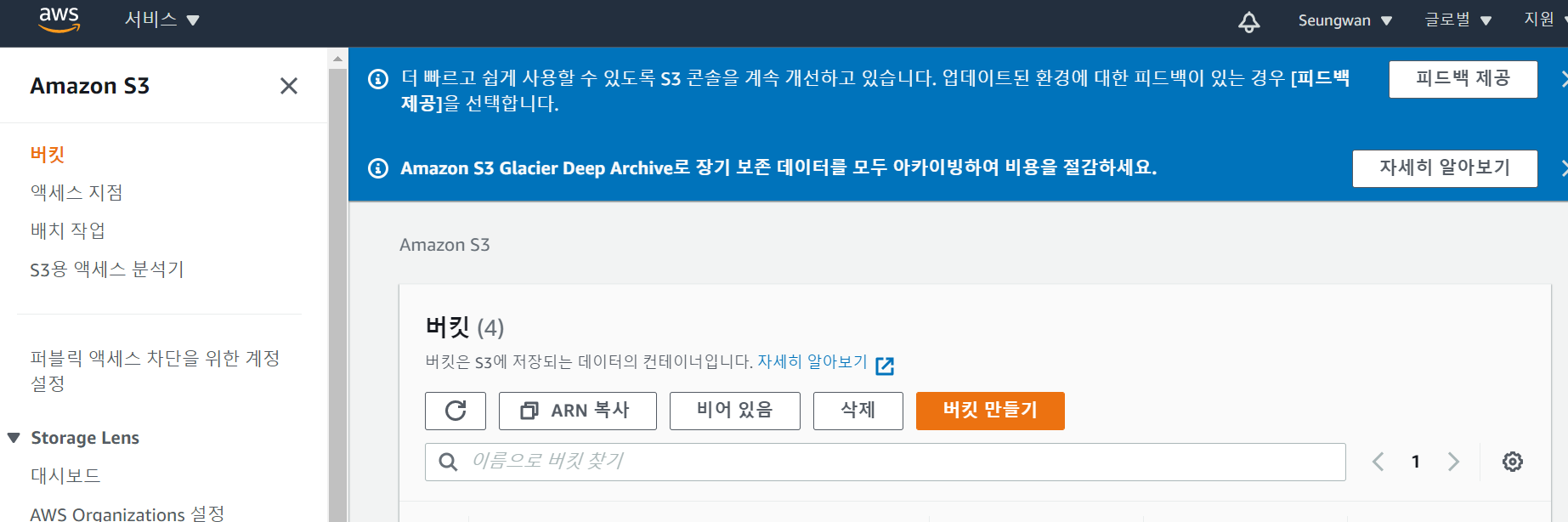This screenshot has height=522, width=1568.
Task: Click the sidebar scroll up arrow
Action: tap(337, 59)
